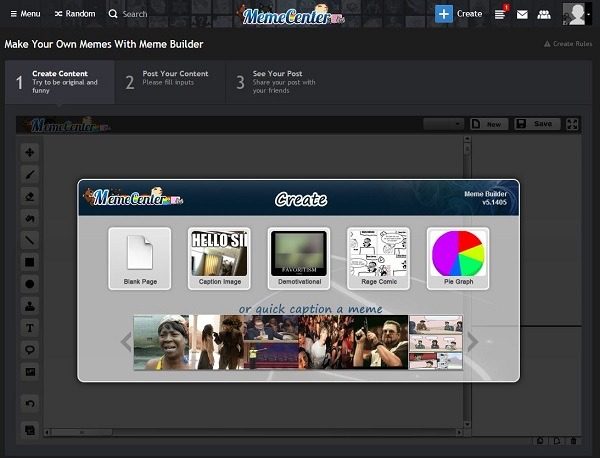Choose the Blank Page template
The width and height of the screenshot is (600, 458).
click(x=140, y=259)
